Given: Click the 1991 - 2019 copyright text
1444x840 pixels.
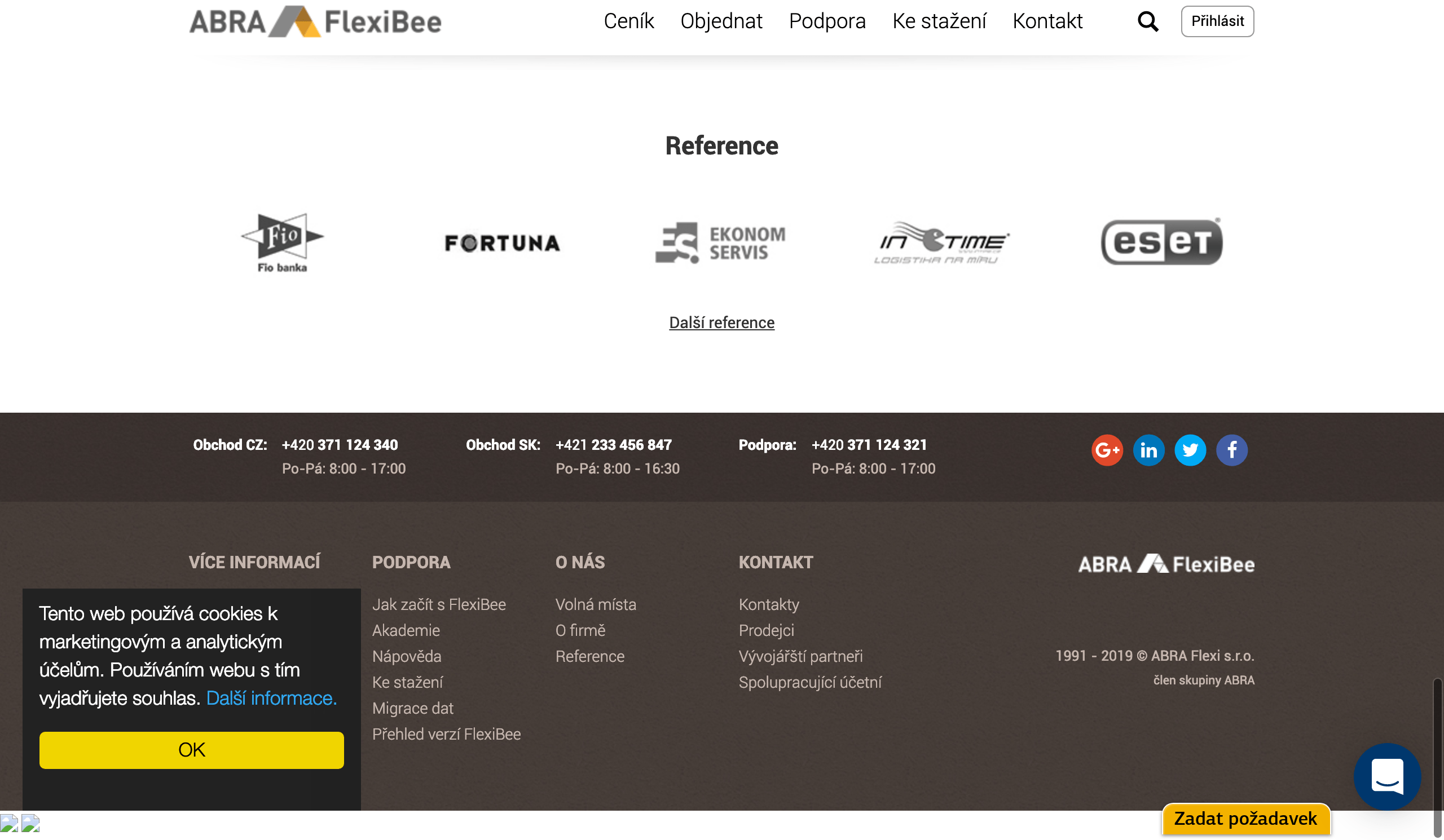Looking at the screenshot, I should (x=1155, y=656).
